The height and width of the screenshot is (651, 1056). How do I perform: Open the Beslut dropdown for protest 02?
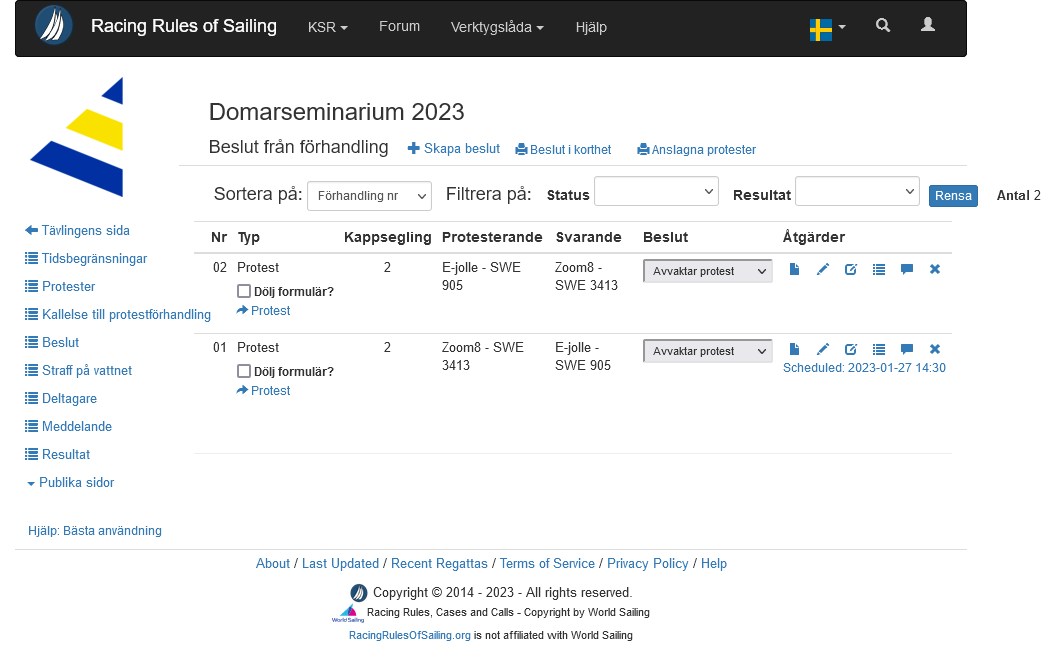click(x=707, y=271)
